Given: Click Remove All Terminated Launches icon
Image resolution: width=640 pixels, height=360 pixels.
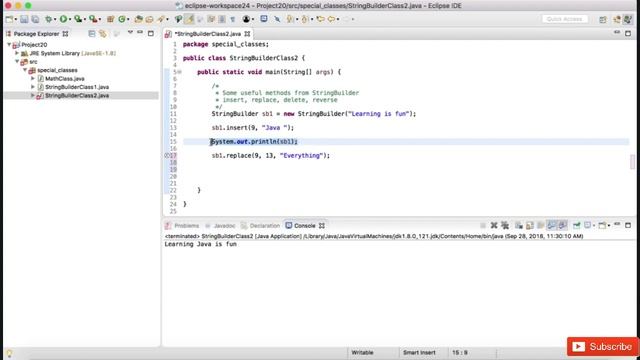Looking at the screenshot, I should [x=505, y=225].
